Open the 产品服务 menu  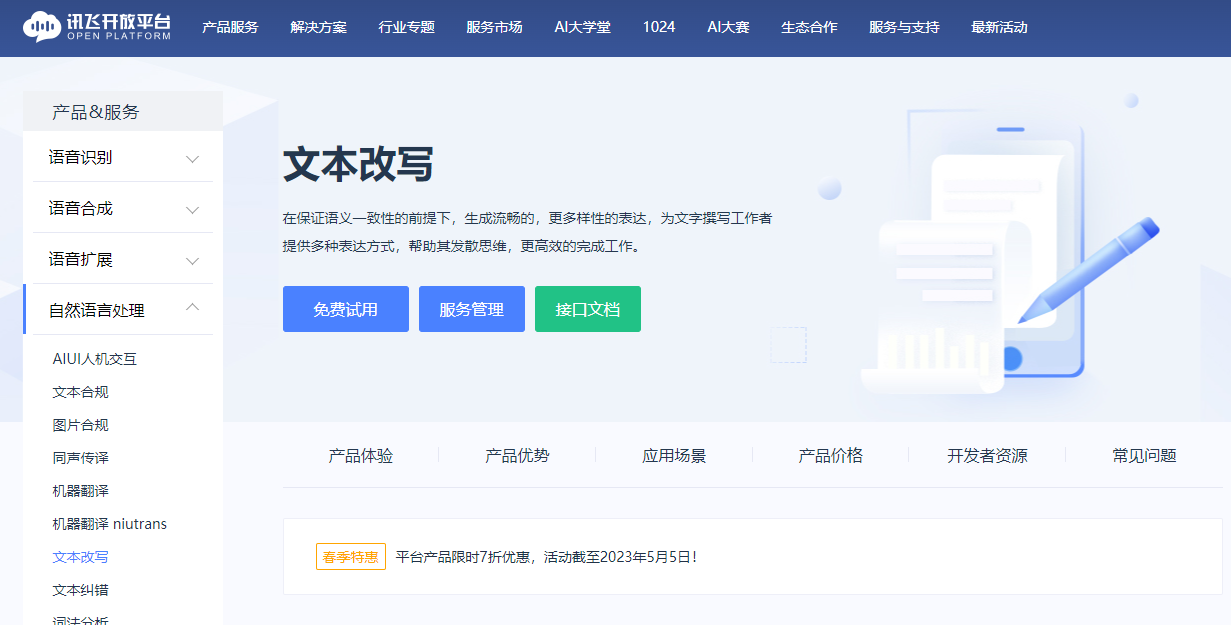point(230,27)
